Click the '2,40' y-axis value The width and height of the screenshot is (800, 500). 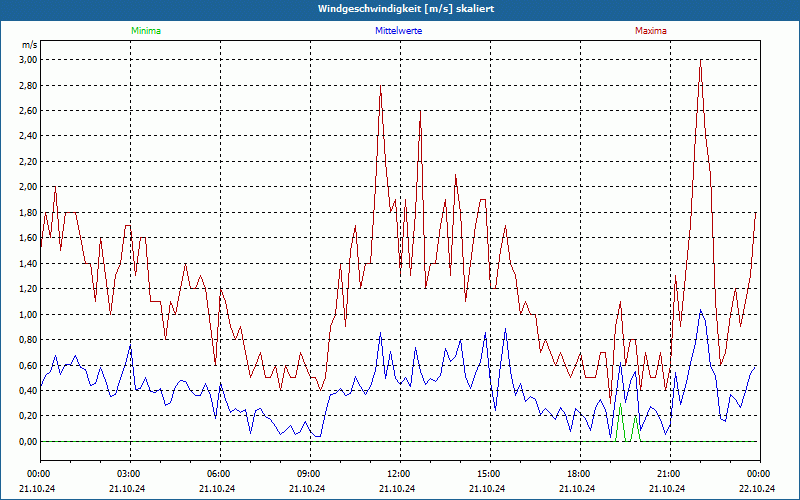point(29,136)
